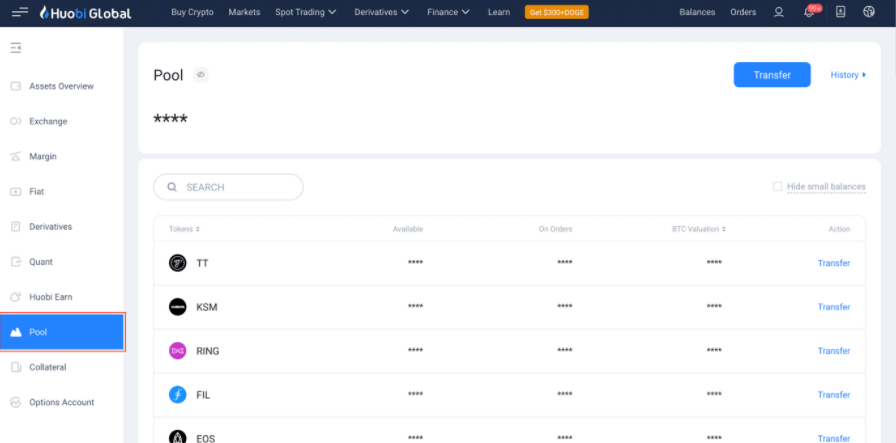Click the Collateral sidebar icon
The width and height of the screenshot is (896, 443).
(16, 367)
